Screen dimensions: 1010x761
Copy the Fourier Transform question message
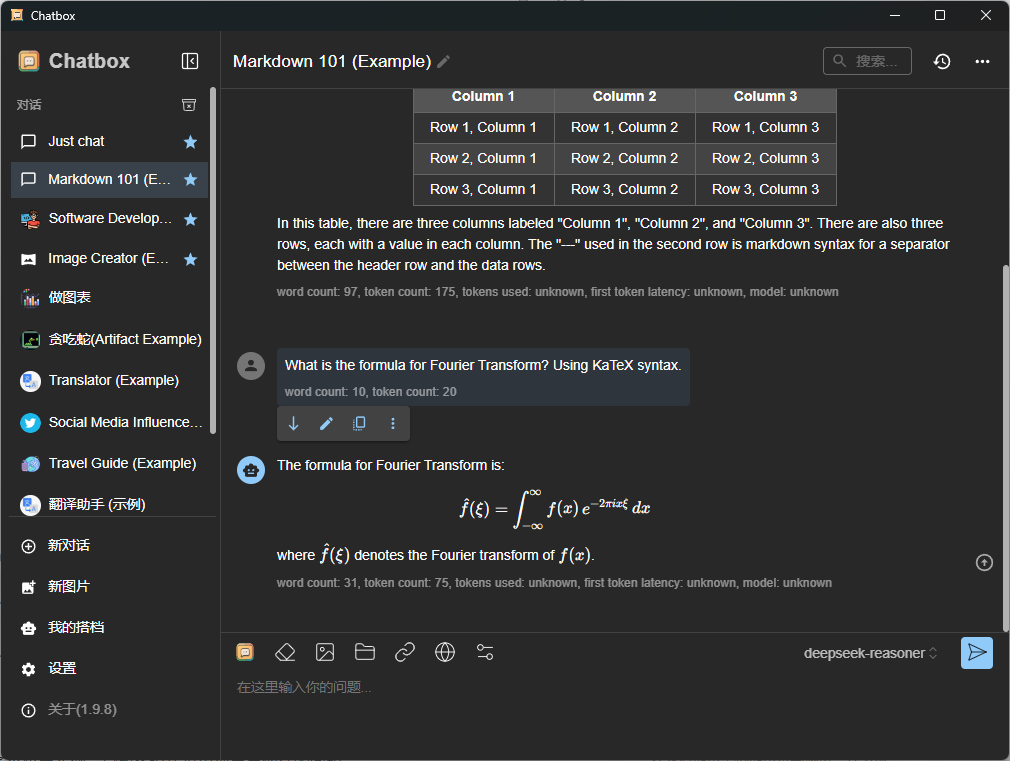[x=360, y=423]
